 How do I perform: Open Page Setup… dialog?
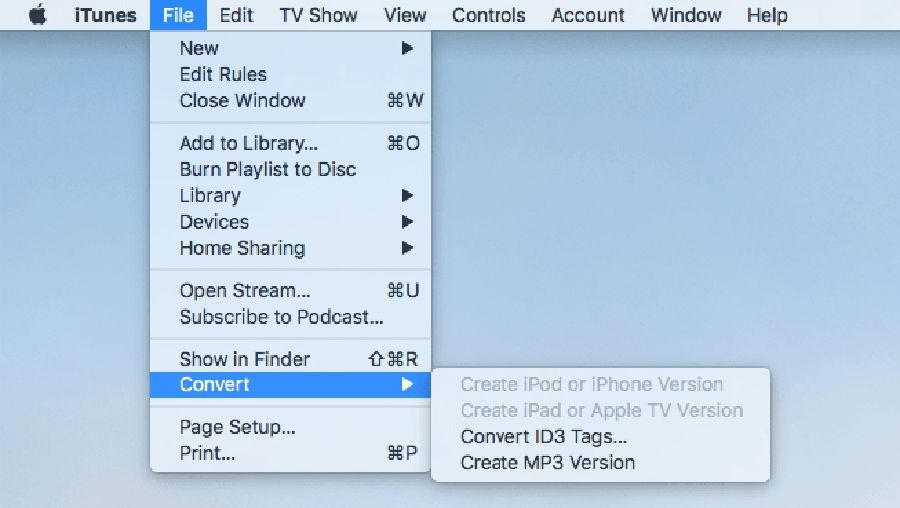[x=290, y=427]
